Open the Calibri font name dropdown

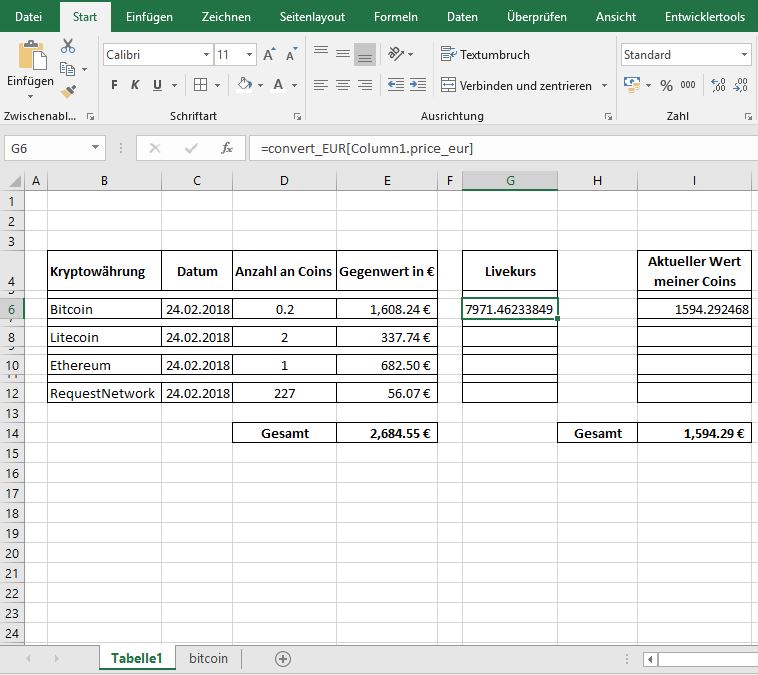point(206,55)
